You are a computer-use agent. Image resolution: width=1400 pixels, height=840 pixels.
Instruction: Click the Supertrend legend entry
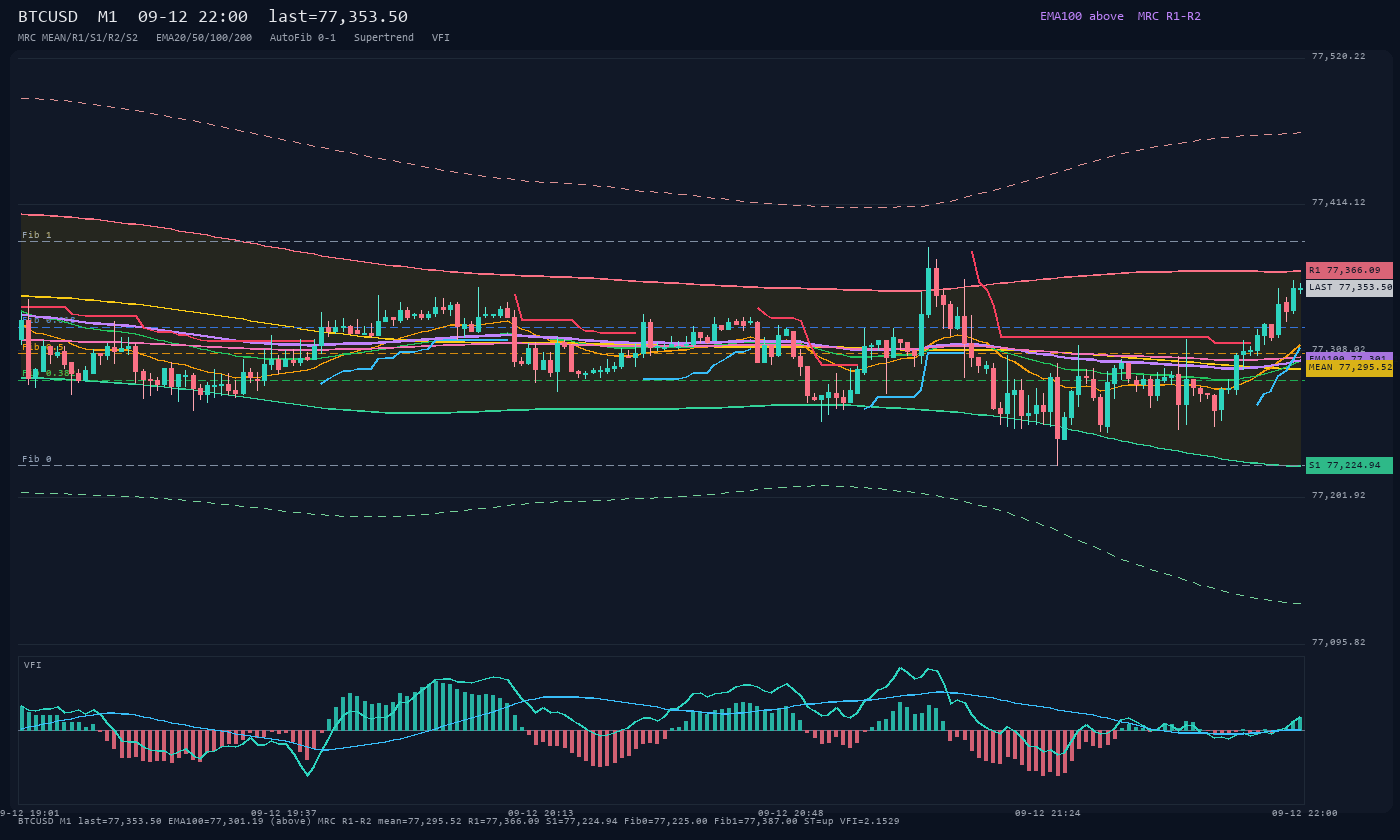click(384, 37)
